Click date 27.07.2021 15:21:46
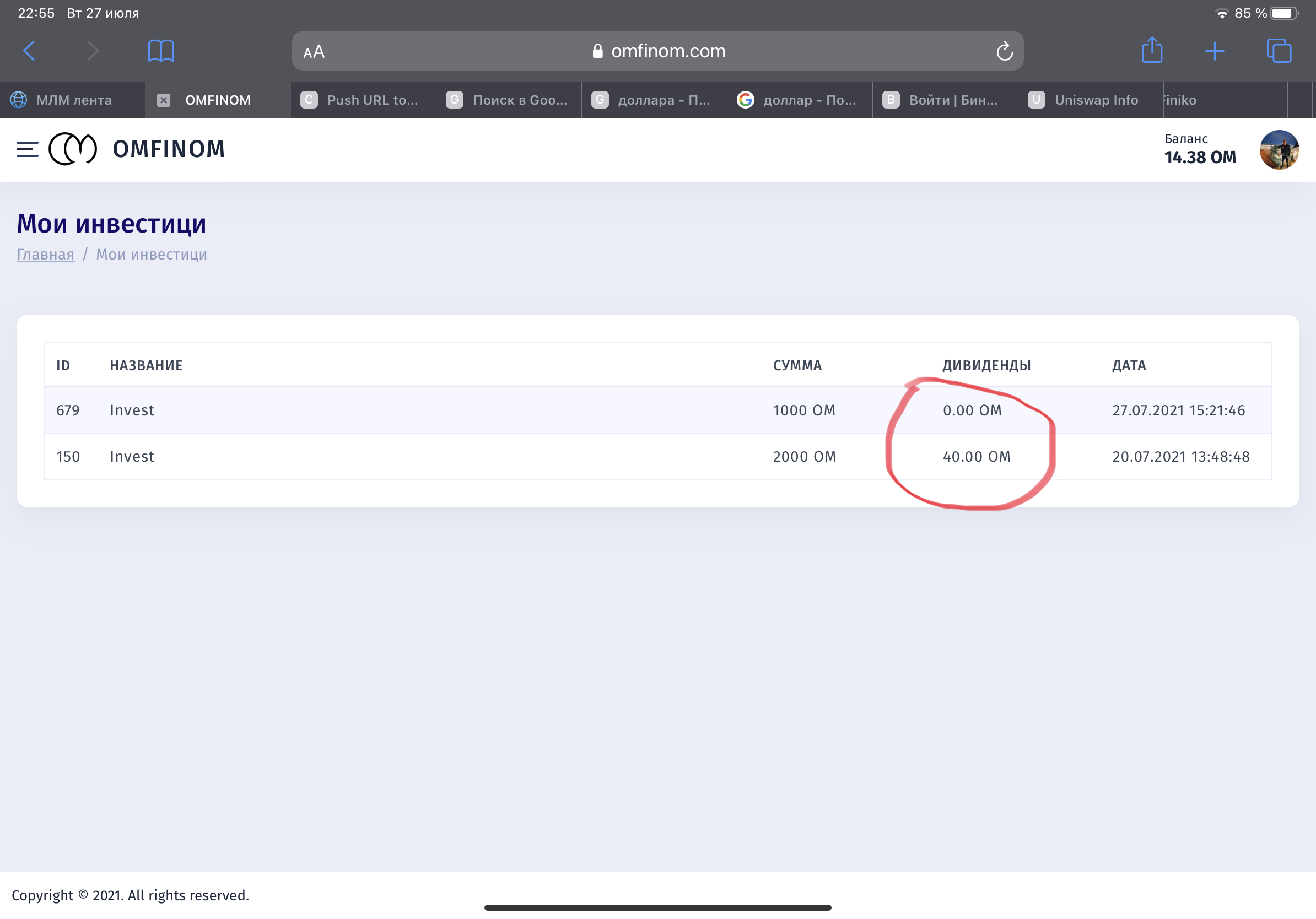The height and width of the screenshot is (919, 1316). pyautogui.click(x=1178, y=410)
